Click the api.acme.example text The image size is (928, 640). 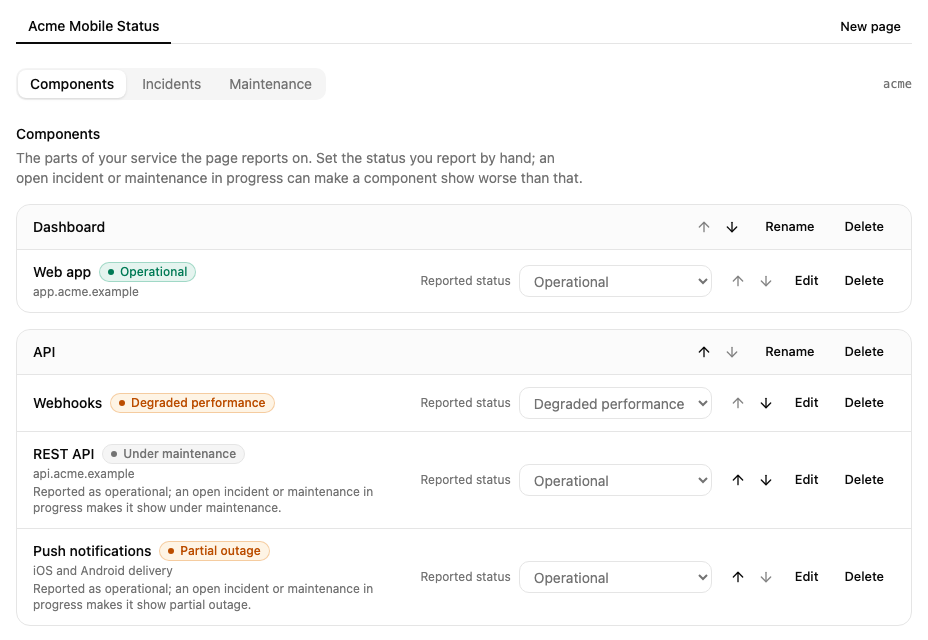83,474
